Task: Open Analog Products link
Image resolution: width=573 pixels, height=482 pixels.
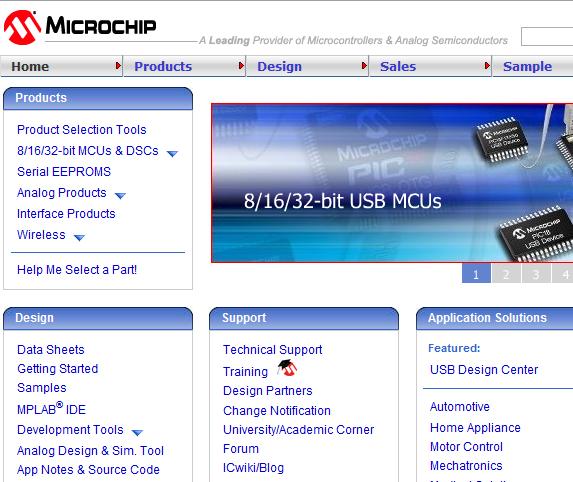Action: point(62,193)
